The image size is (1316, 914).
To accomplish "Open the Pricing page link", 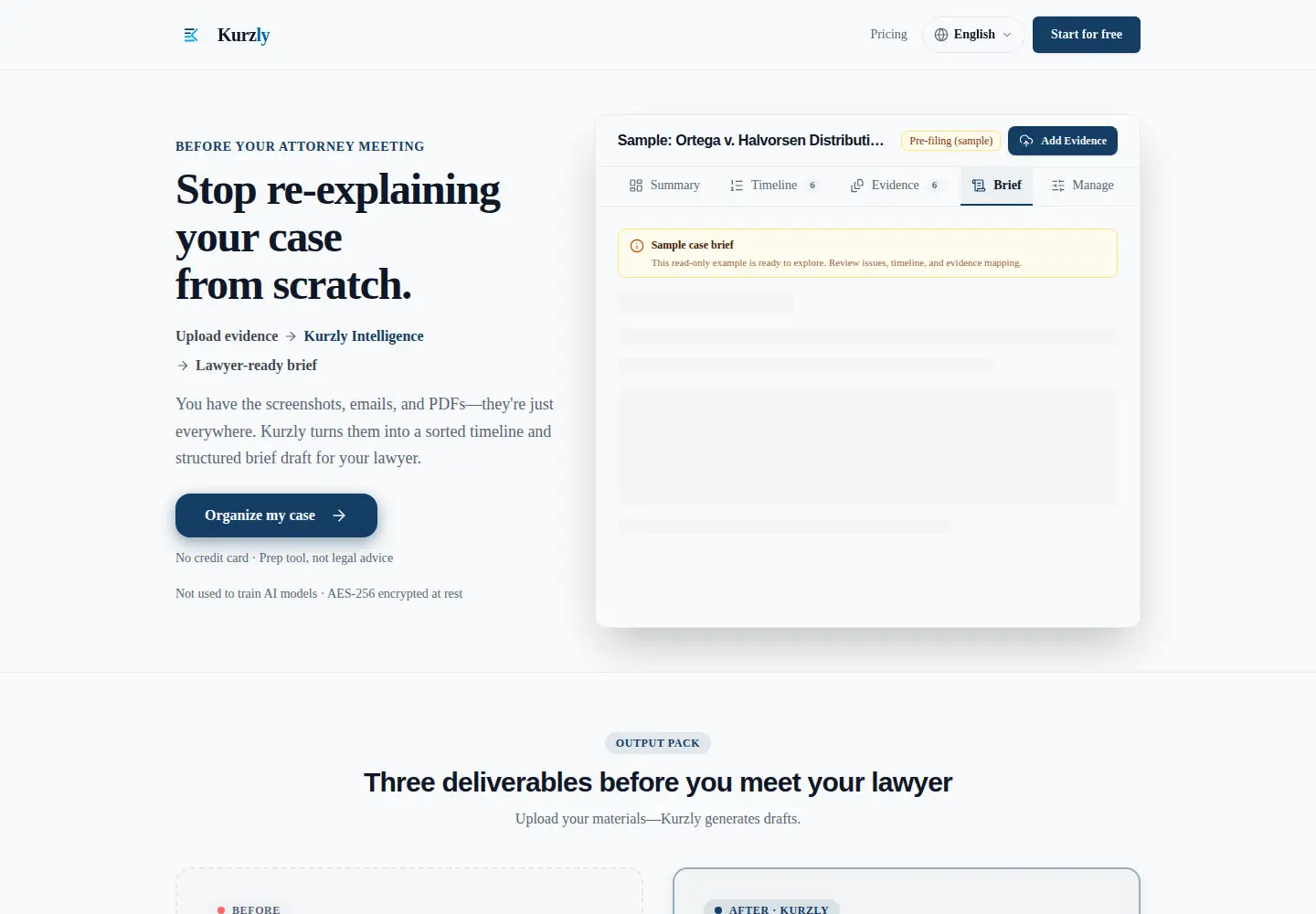I will pos(888,34).
